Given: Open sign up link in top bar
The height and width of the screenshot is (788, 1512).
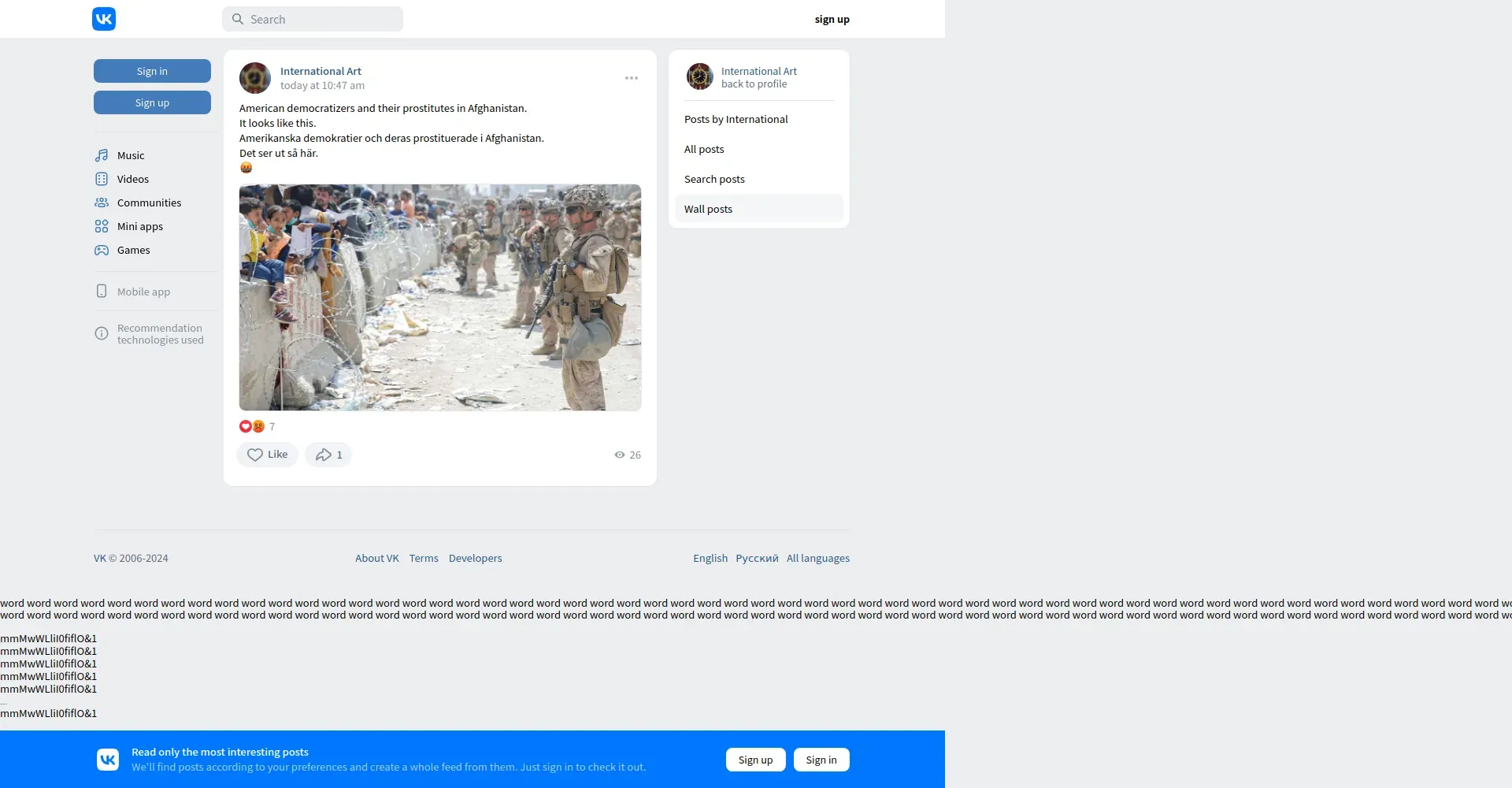Looking at the screenshot, I should pos(832,19).
